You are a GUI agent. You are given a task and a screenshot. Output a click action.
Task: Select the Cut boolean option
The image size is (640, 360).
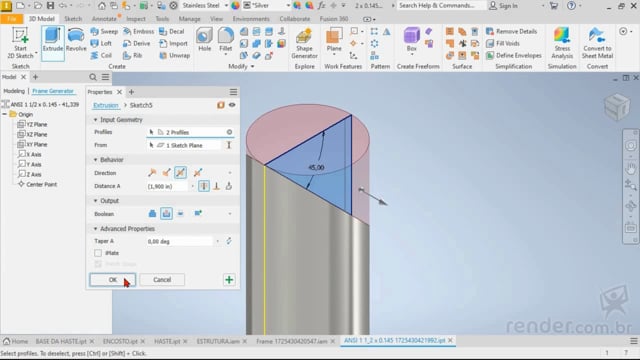167,213
